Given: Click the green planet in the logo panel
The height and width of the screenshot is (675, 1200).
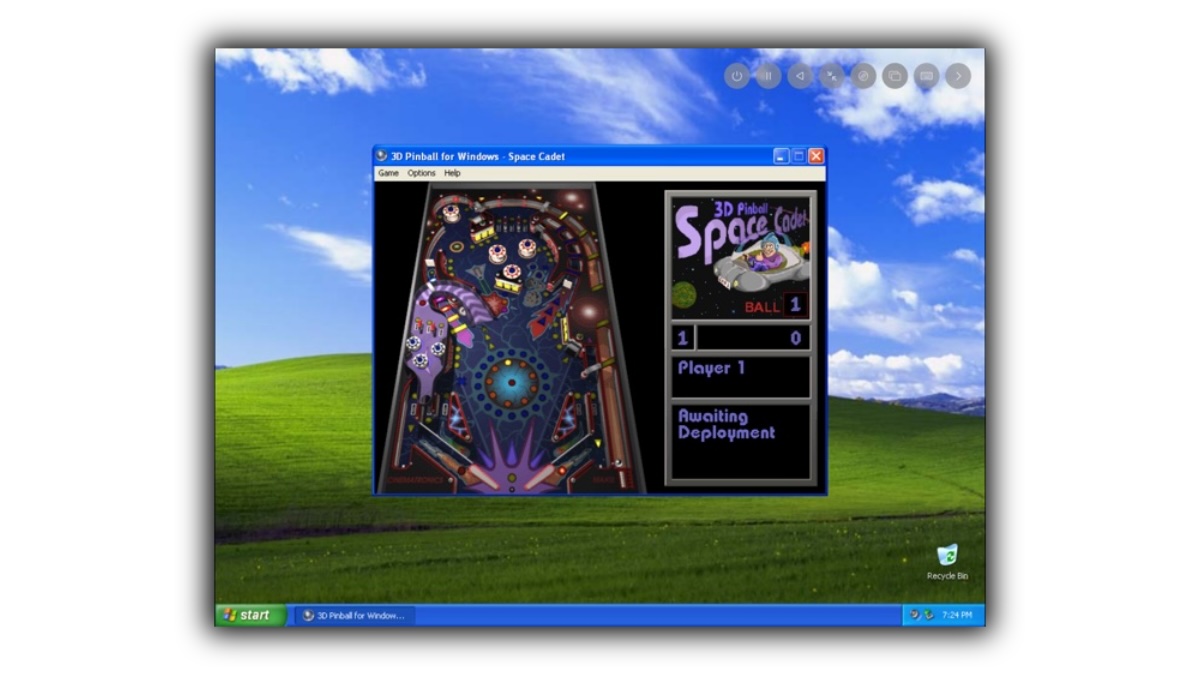Looking at the screenshot, I should [x=682, y=295].
